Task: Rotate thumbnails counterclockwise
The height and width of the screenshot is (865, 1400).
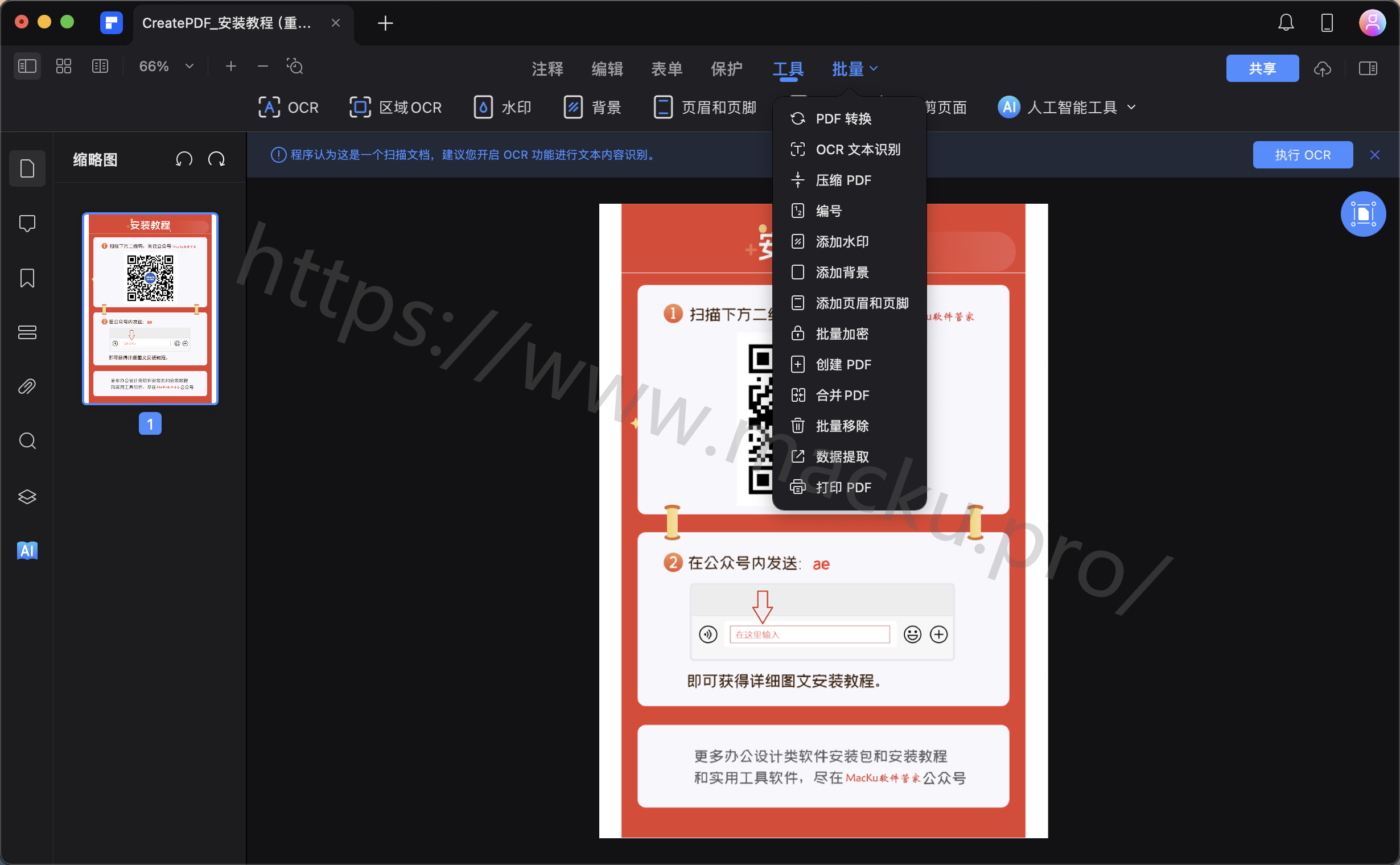Action: click(184, 159)
